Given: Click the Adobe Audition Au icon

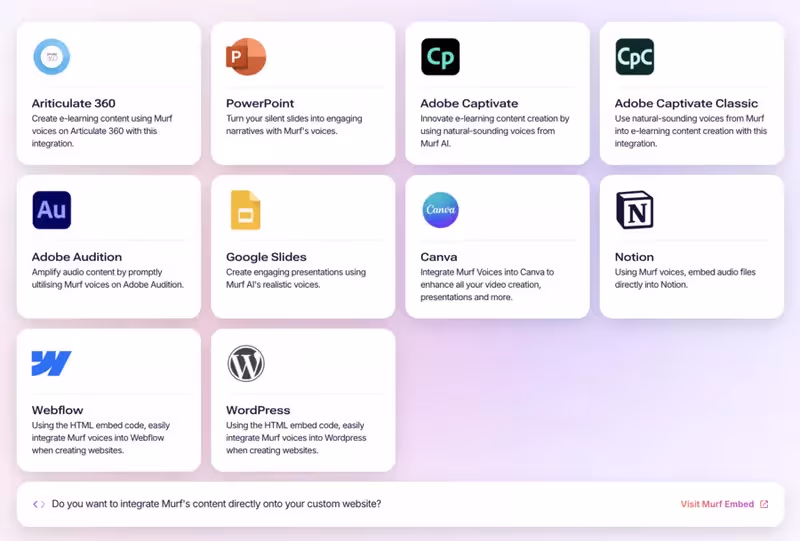Looking at the screenshot, I should pyautogui.click(x=52, y=210).
